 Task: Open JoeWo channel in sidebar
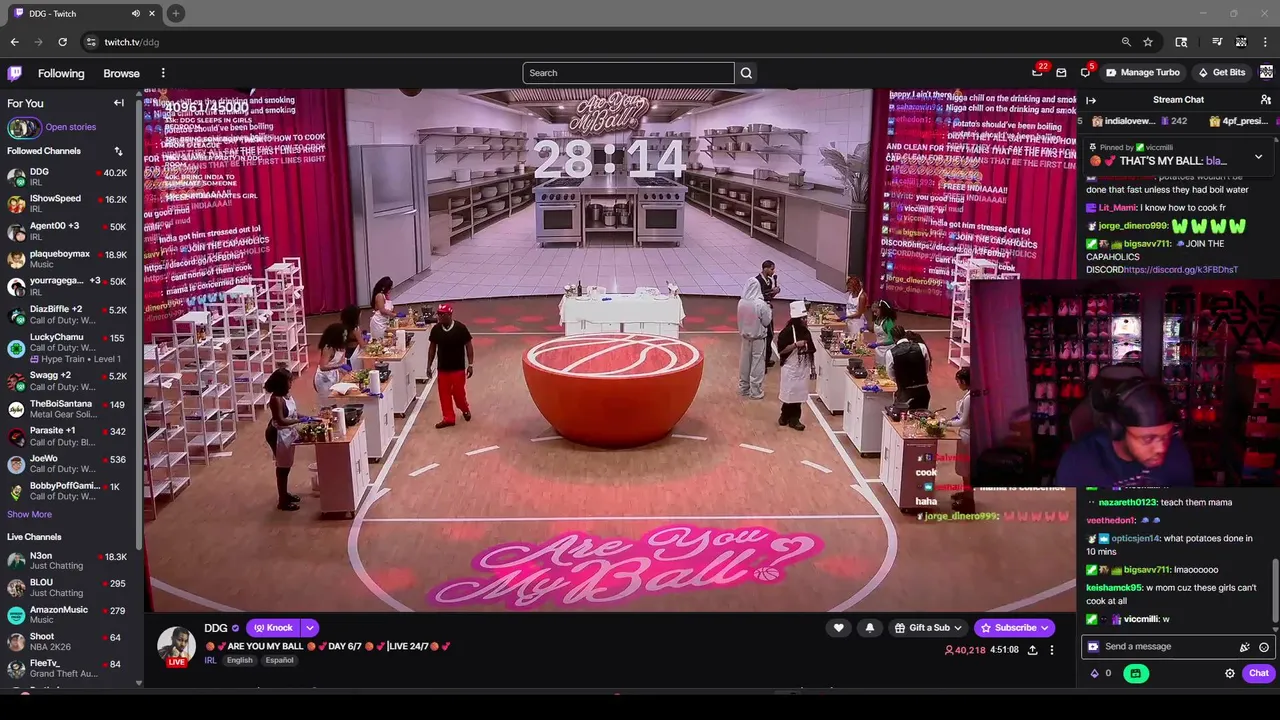(x=68, y=464)
